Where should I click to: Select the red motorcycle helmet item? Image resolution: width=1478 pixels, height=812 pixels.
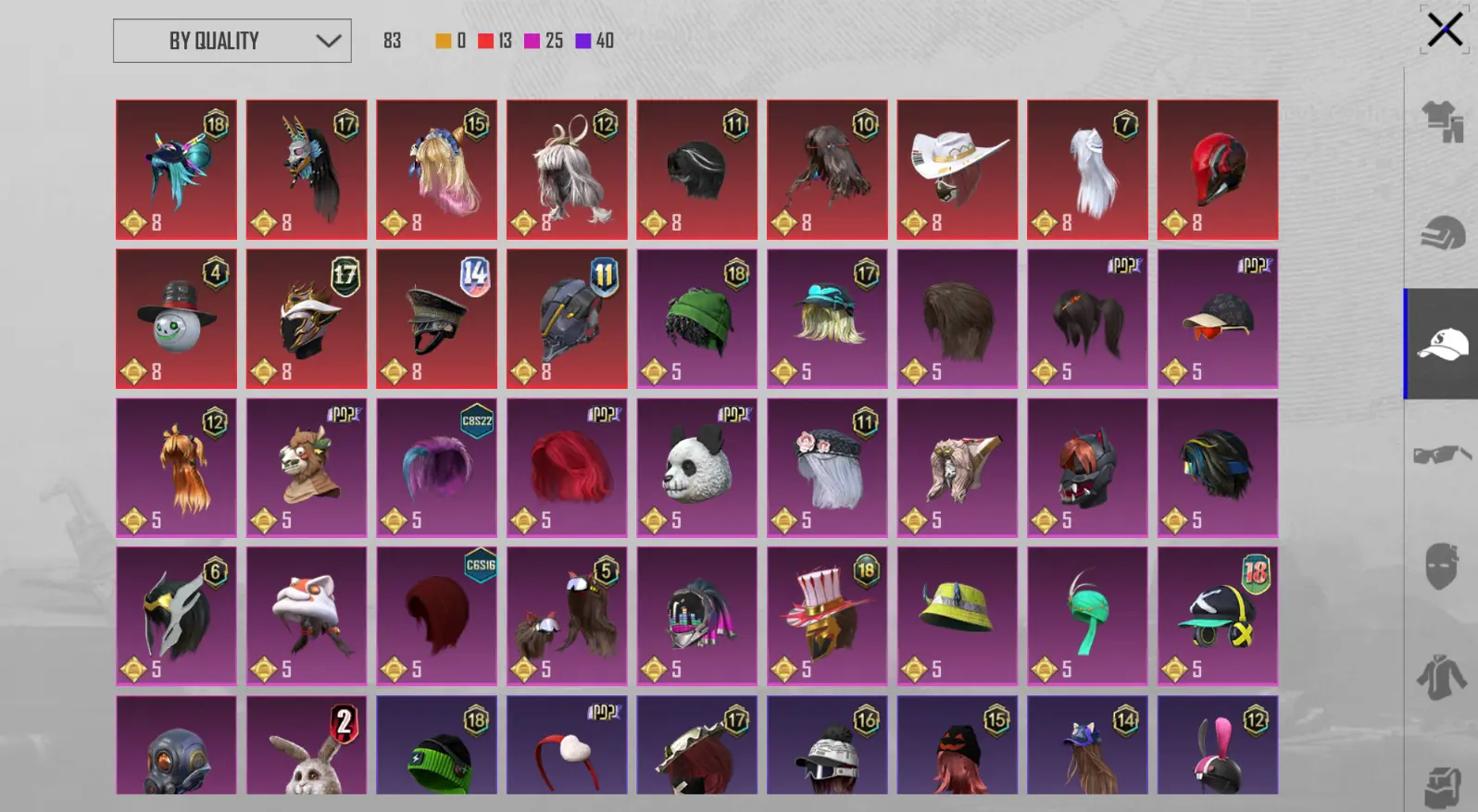pos(1217,169)
